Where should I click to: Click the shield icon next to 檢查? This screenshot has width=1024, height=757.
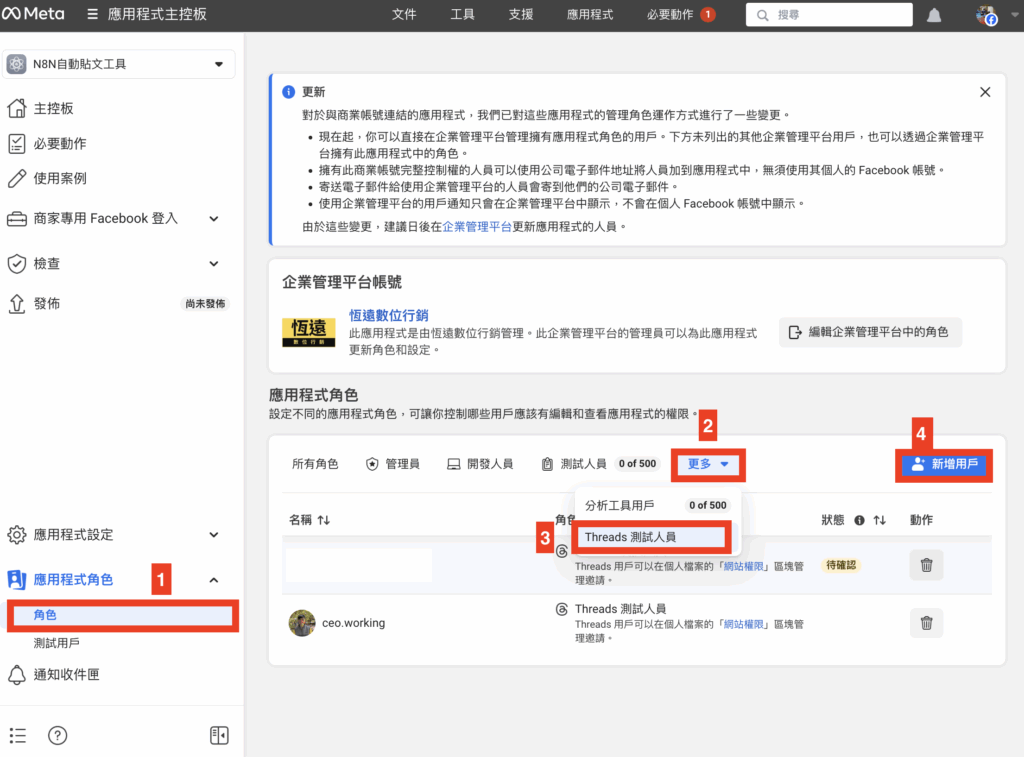tap(16, 264)
